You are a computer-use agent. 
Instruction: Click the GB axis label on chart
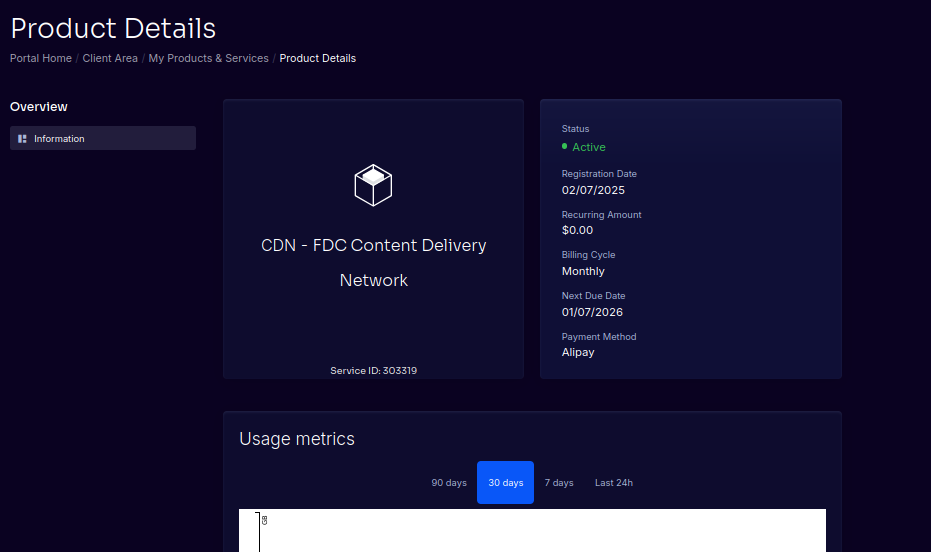point(265,521)
